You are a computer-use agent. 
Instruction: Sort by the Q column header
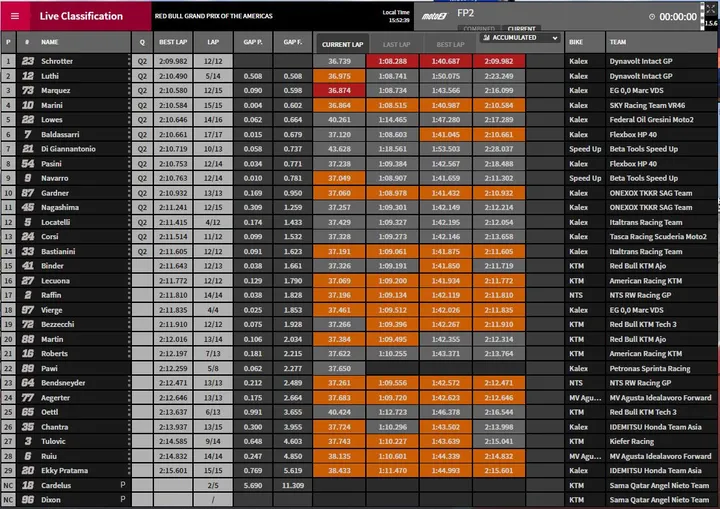coord(142,42)
